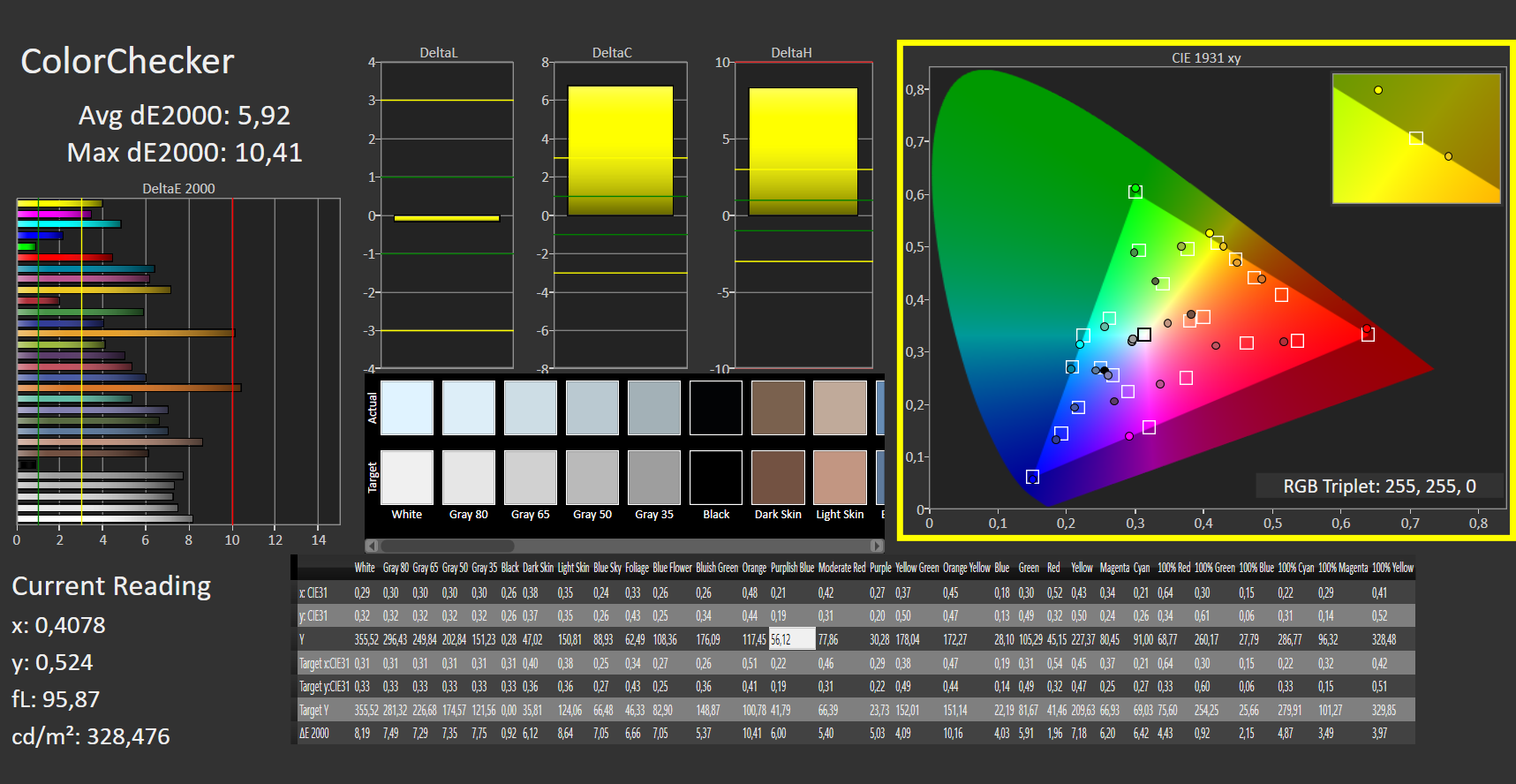Image resolution: width=1516 pixels, height=784 pixels.
Task: Click the 10,16 ΔE value for Orange Yellow
Action: point(953,733)
